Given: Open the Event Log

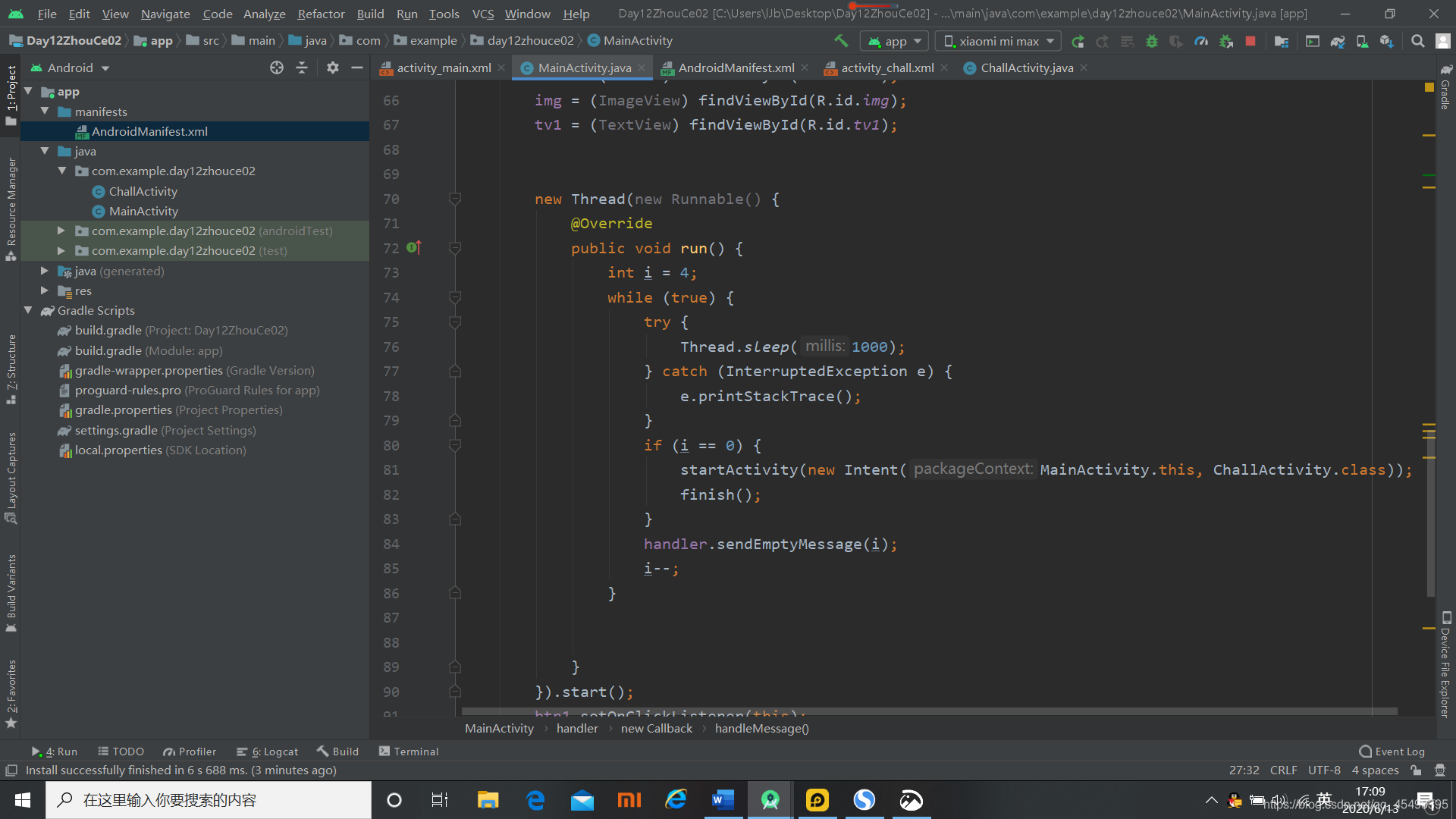Looking at the screenshot, I should pyautogui.click(x=1392, y=752).
